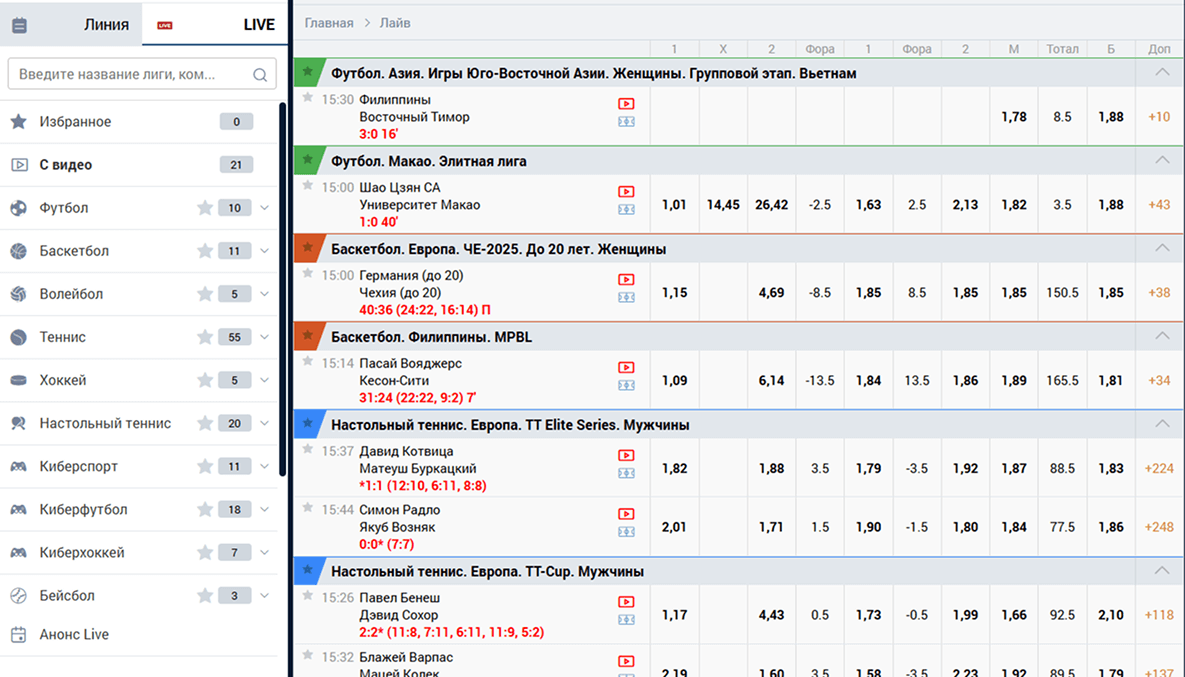
Task: Star the Давид Котвица match as favorite
Action: 308,451
